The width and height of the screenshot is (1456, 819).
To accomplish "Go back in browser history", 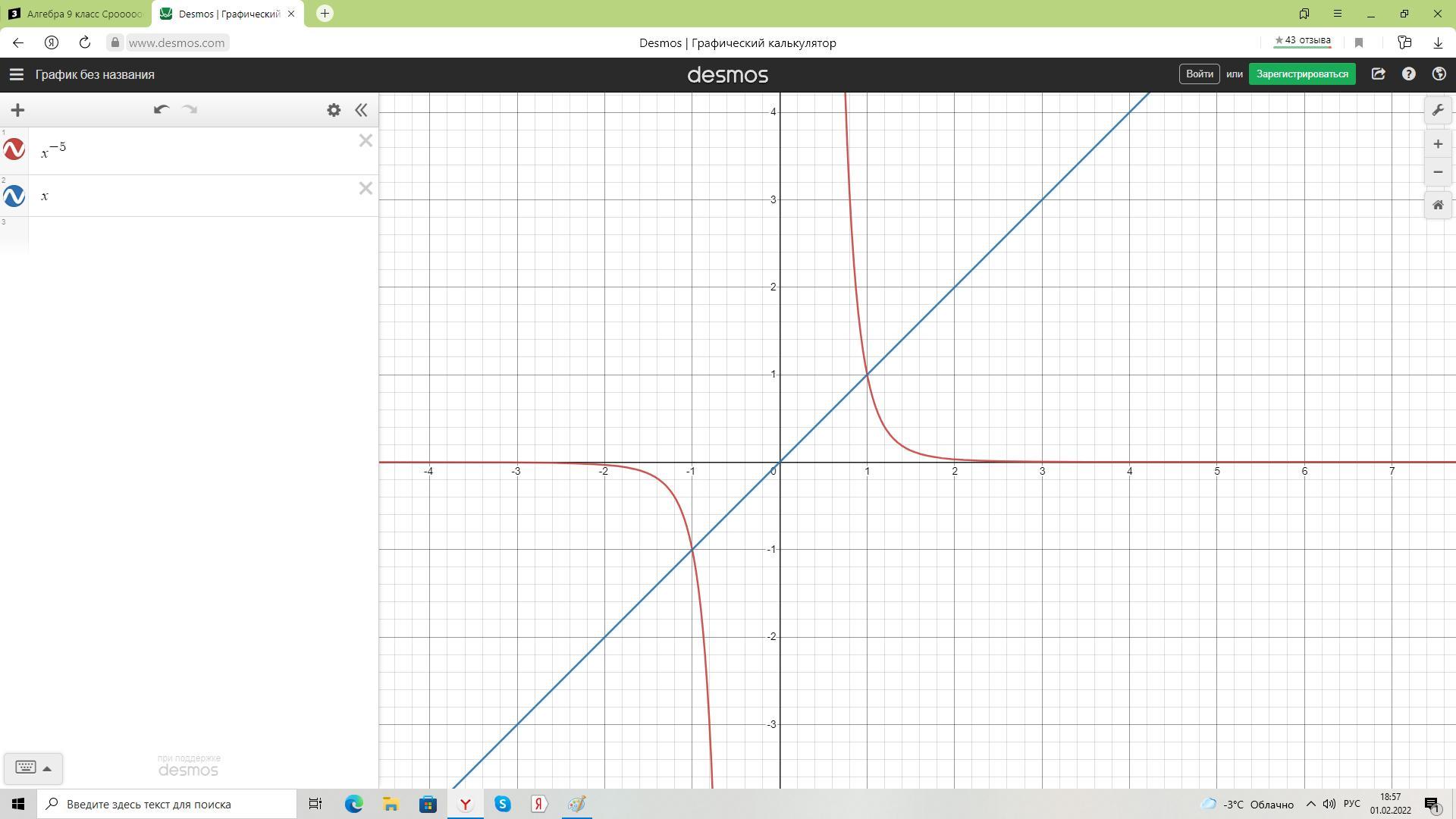I will pos(18,42).
